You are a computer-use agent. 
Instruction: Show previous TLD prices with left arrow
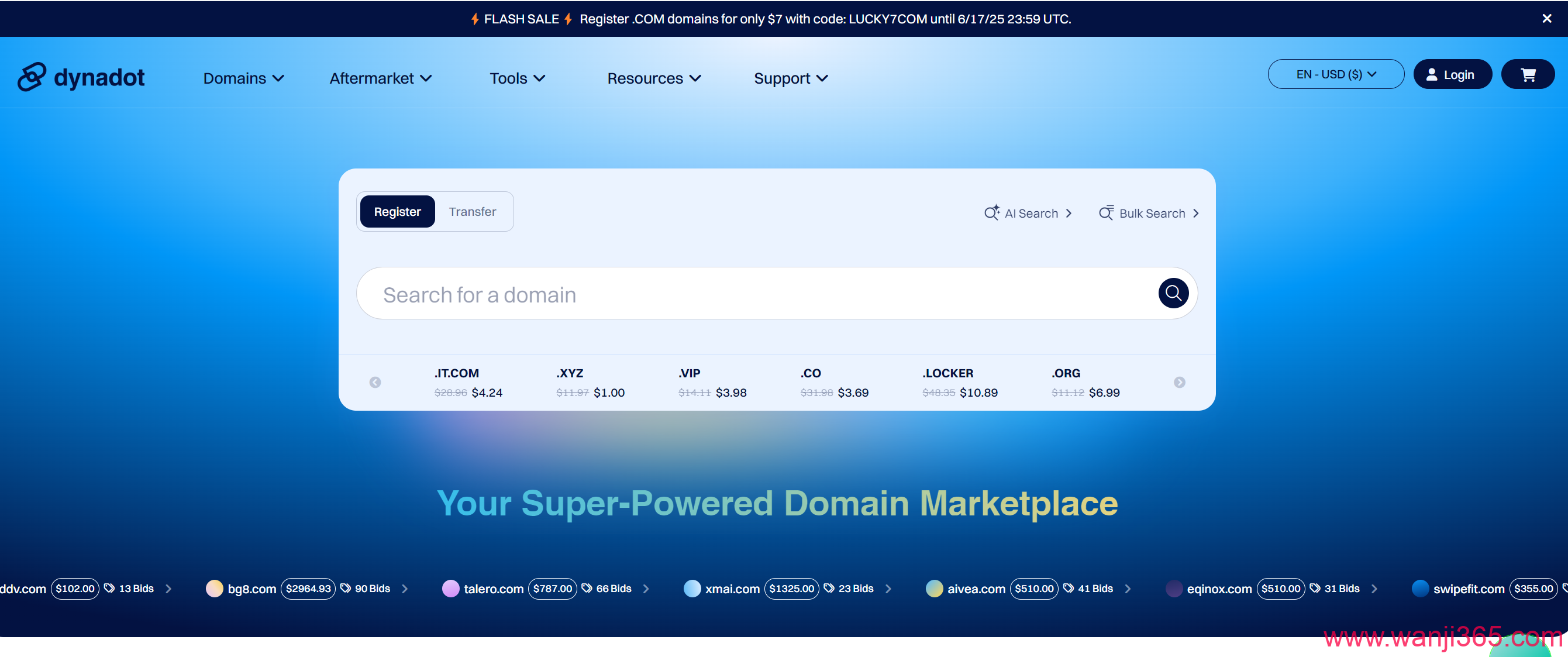pyautogui.click(x=375, y=383)
